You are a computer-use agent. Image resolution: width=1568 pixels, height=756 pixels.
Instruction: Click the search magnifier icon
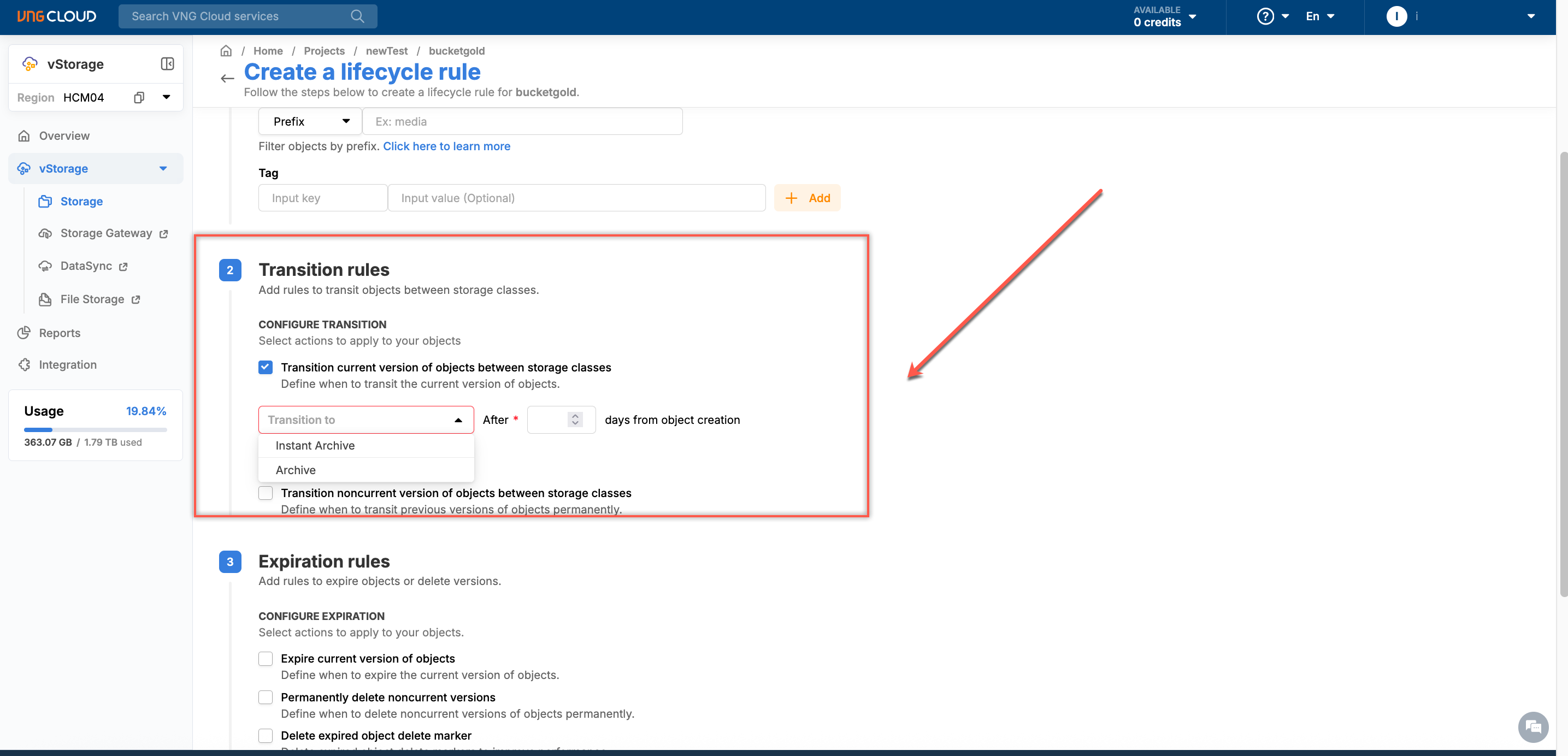coord(357,16)
